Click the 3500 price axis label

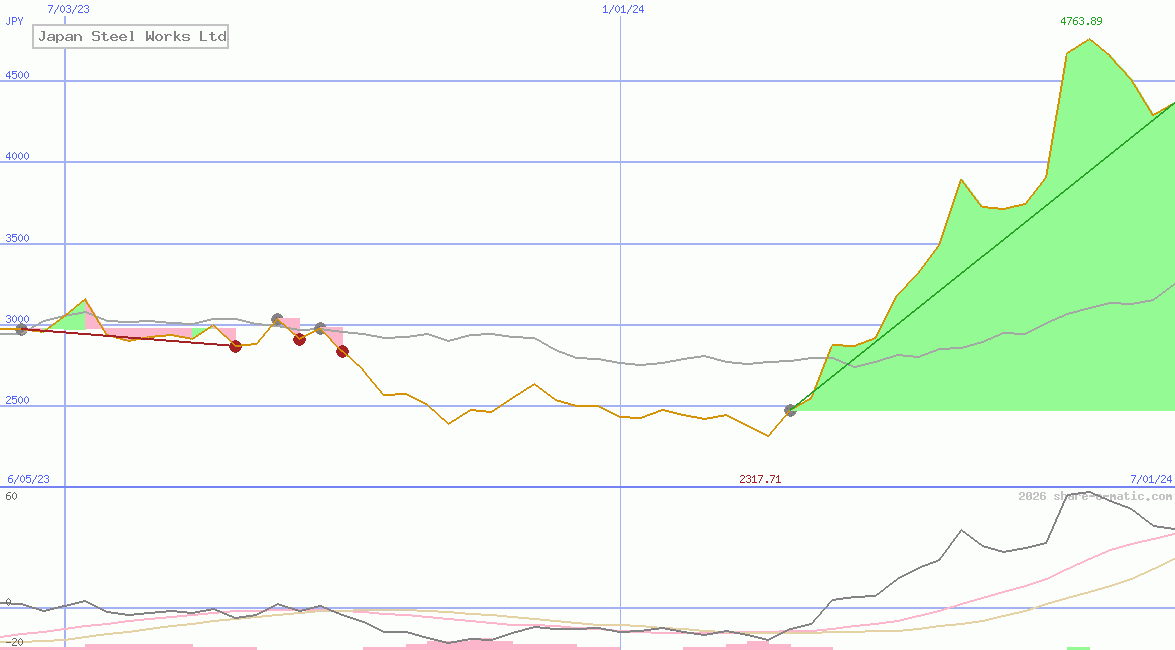(17, 238)
